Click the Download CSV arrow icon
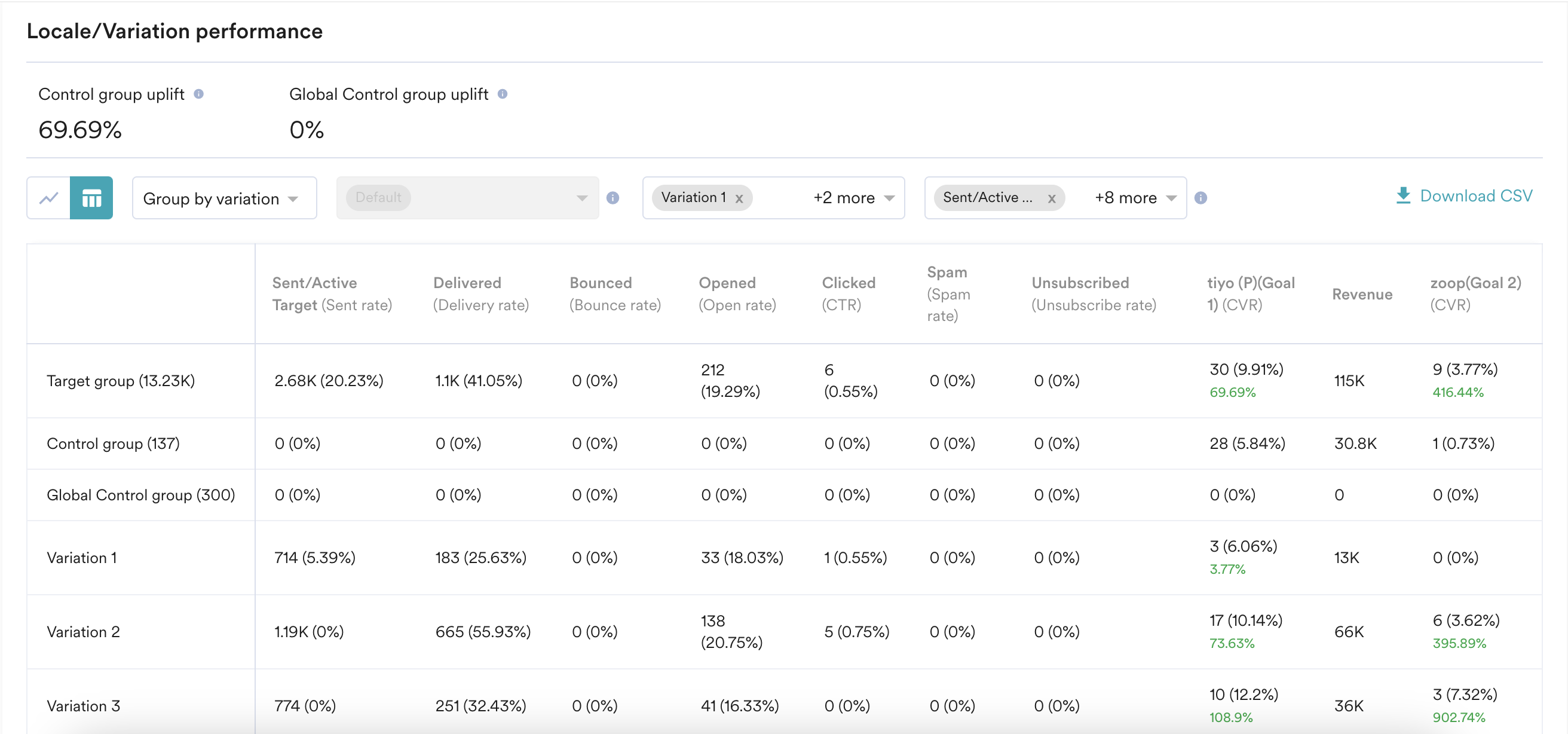 [x=1403, y=195]
